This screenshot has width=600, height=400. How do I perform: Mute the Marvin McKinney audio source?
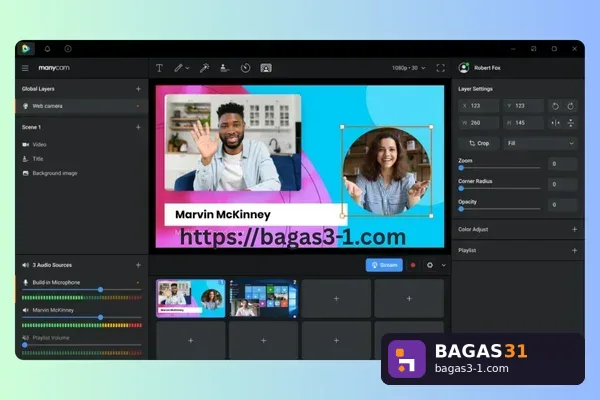[26, 310]
